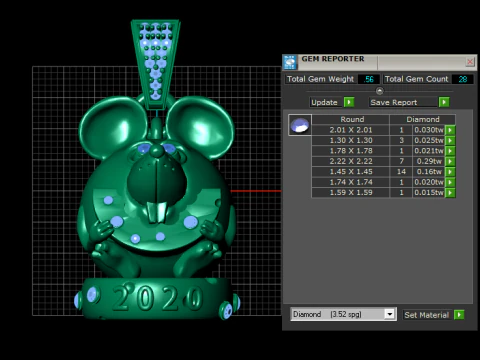Viewport: 480px width, 360px height.
Task: Click green arrow in 1.59 X 1.59 row
Action: tap(450, 192)
